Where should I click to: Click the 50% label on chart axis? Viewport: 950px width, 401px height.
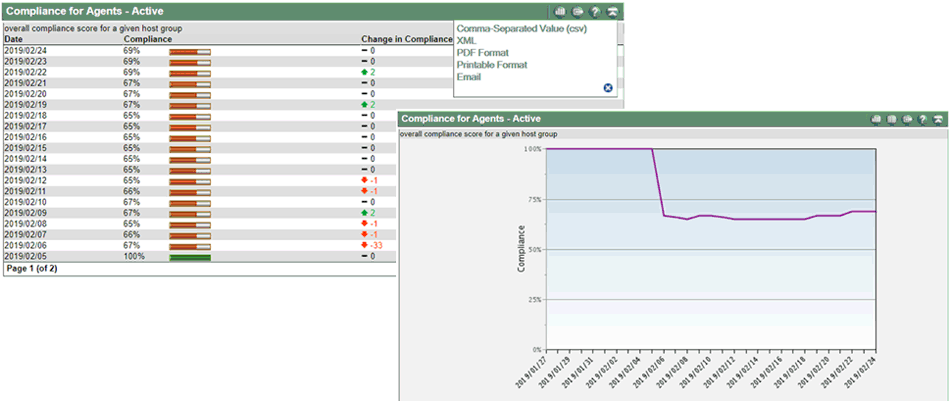pyautogui.click(x=534, y=250)
